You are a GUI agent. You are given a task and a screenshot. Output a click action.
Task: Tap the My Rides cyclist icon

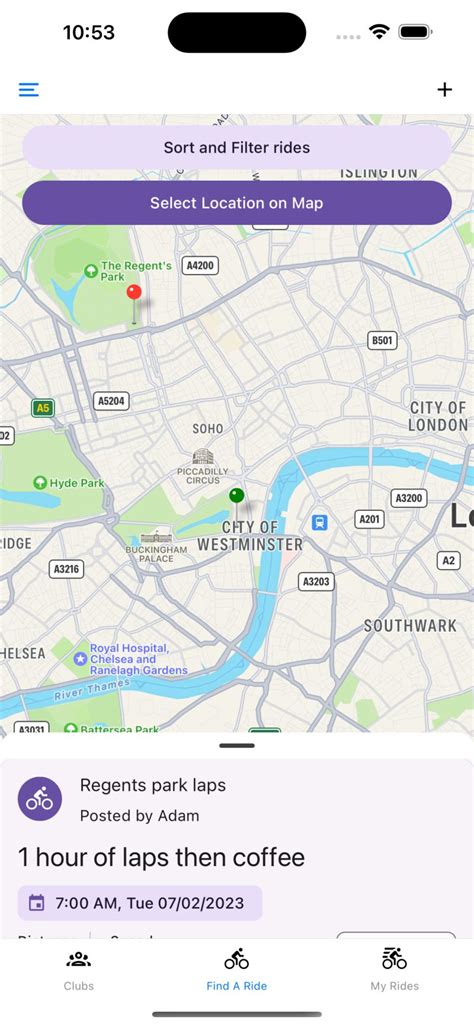[x=394, y=959]
